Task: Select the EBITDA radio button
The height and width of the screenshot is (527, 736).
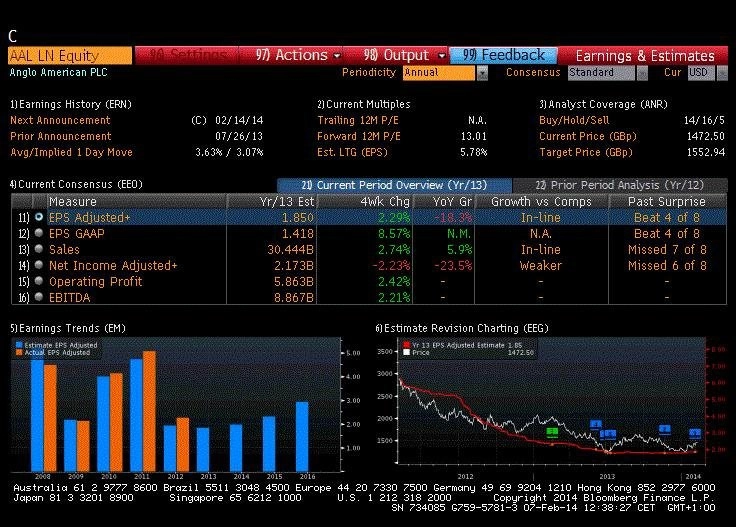Action: 39,297
